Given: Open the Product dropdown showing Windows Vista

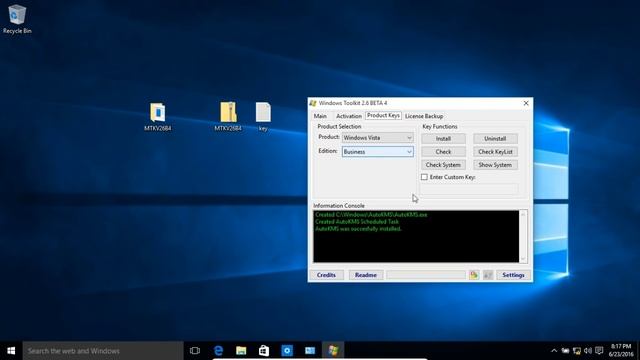Looking at the screenshot, I should click(378, 138).
